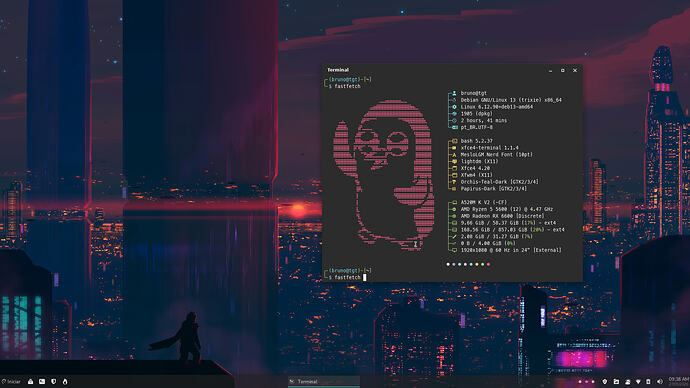Switch to the middle pink workspace dot
This screenshot has width=690, height=388.
click(x=587, y=382)
